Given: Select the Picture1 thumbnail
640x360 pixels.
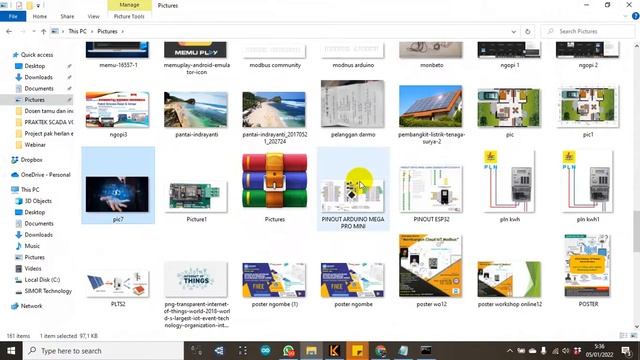Looking at the screenshot, I should [x=196, y=197].
